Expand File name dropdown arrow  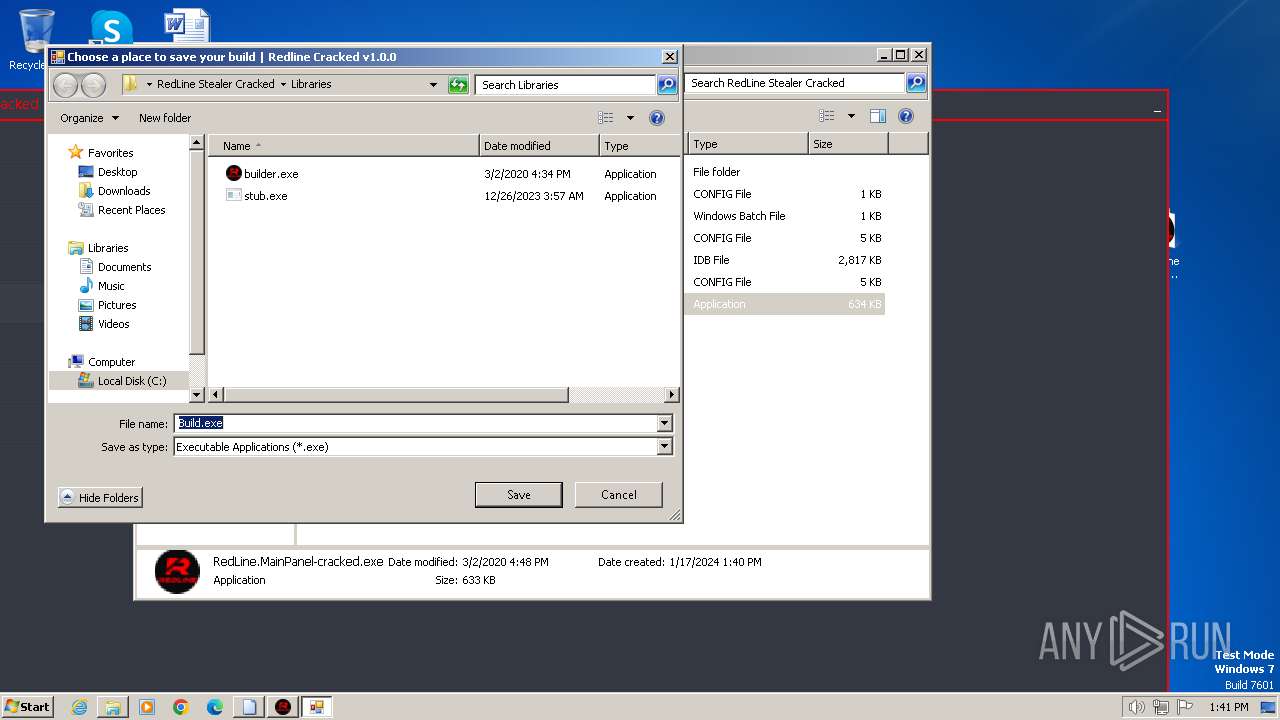(664, 423)
